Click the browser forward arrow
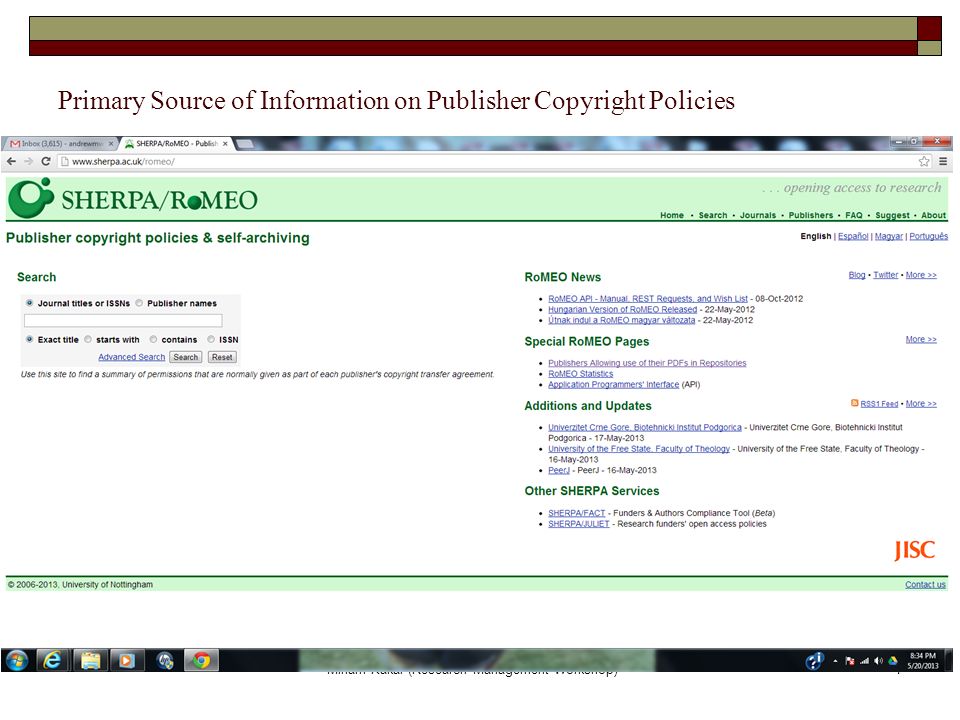Viewport: 960px width, 720px height. (x=28, y=161)
